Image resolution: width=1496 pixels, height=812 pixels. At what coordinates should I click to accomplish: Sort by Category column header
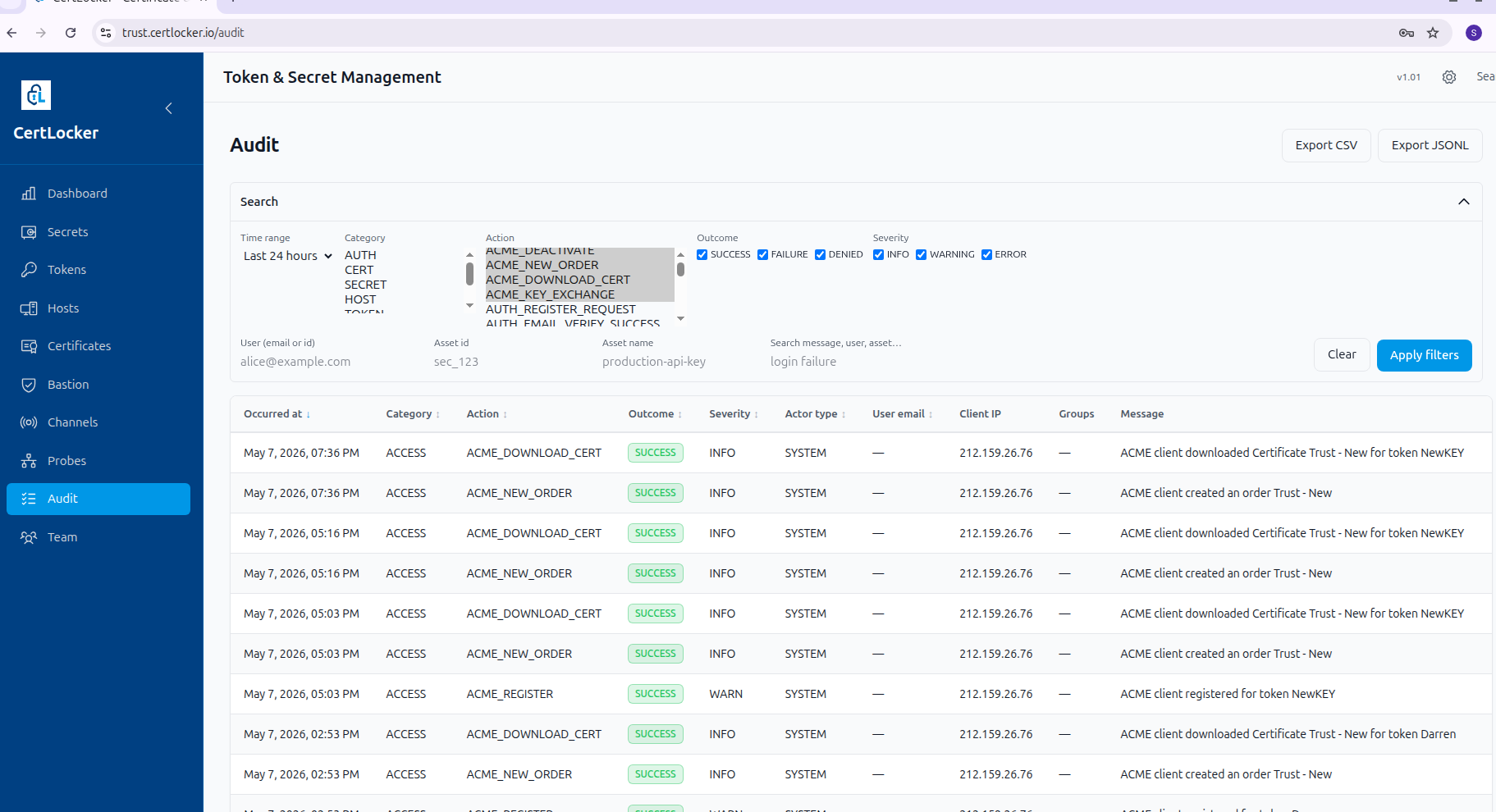click(x=413, y=414)
